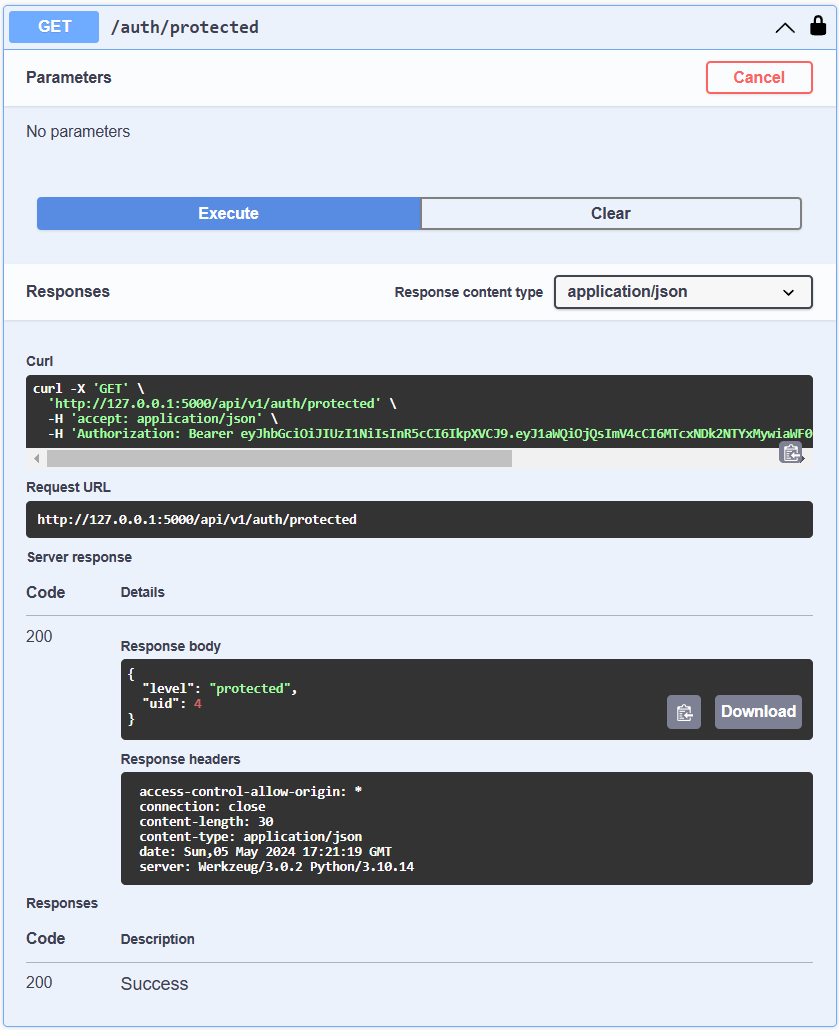This screenshot has height=1030, width=839.
Task: Copy the response body to clipboard
Action: 684,712
